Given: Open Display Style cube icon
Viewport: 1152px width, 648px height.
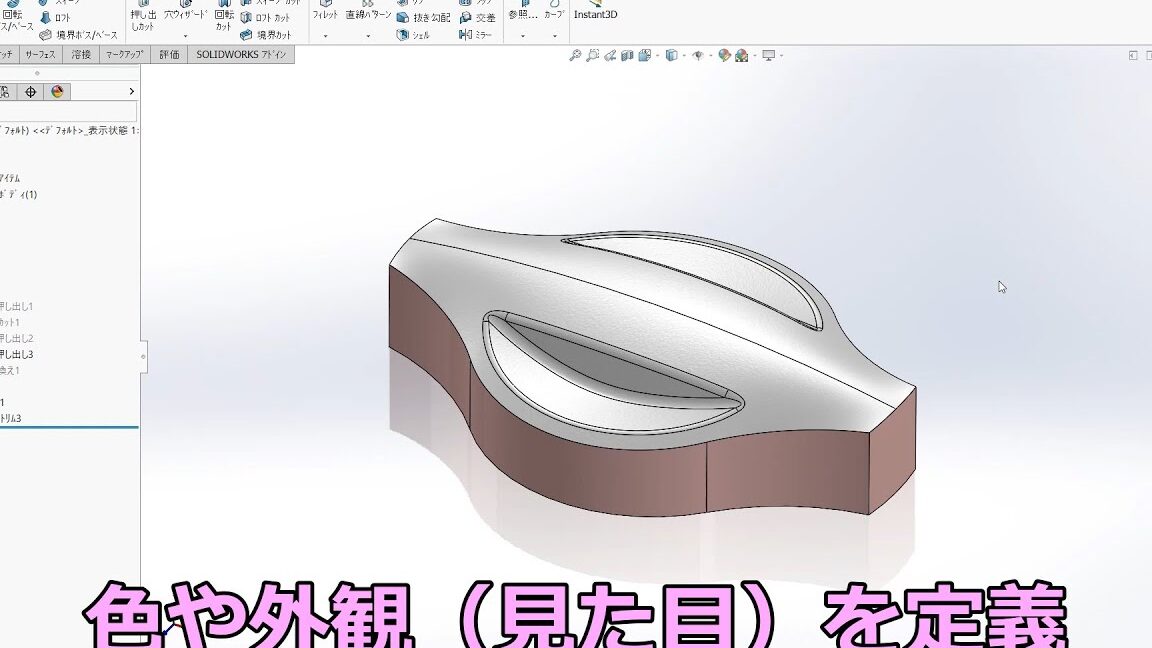Looking at the screenshot, I should 671,55.
